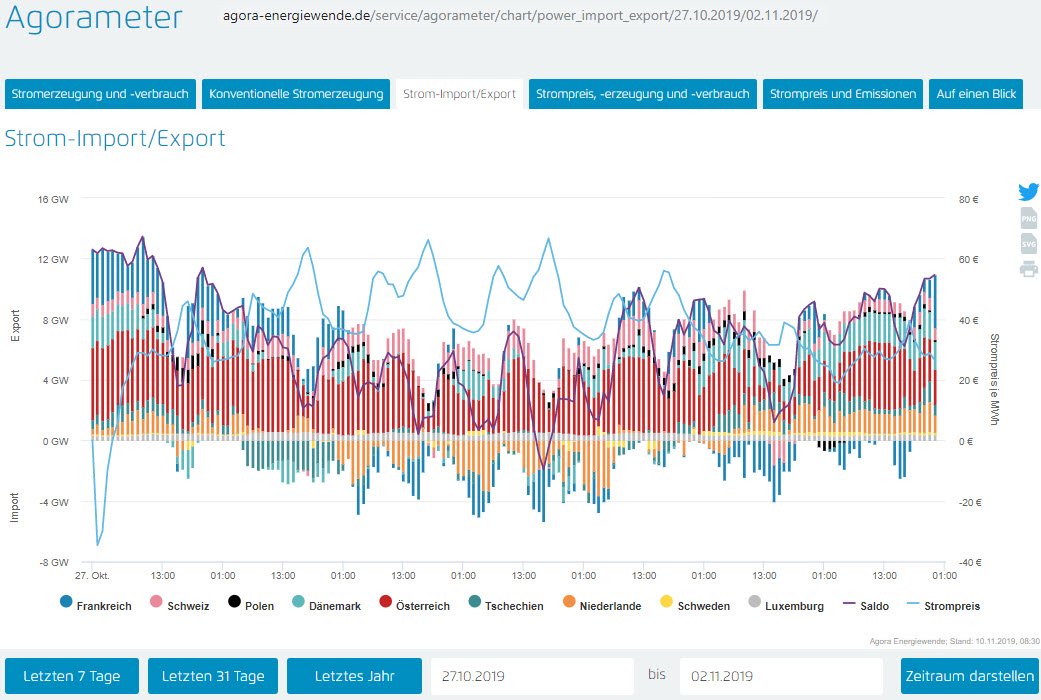This screenshot has width=1041, height=700.
Task: Open the Stromerzeugung und -verbrauch tab
Action: click(x=100, y=94)
